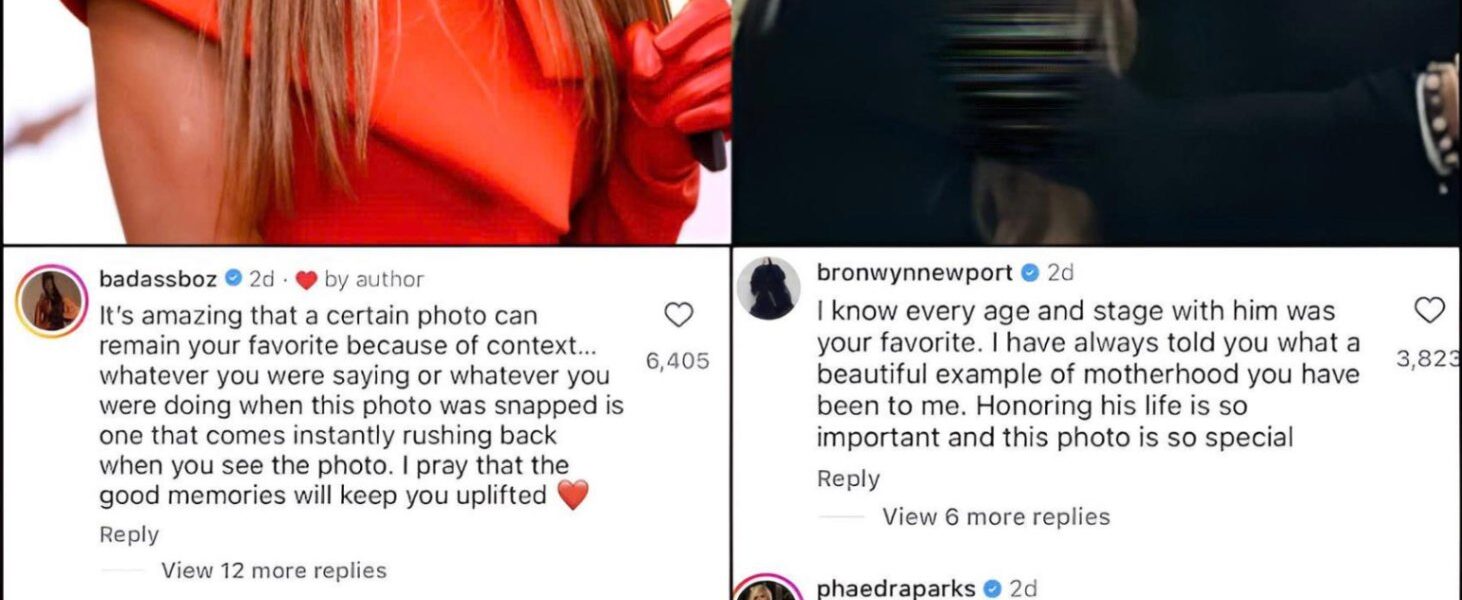This screenshot has width=1462, height=600.
Task: Open the dark photo on the right
Action: point(1097,120)
